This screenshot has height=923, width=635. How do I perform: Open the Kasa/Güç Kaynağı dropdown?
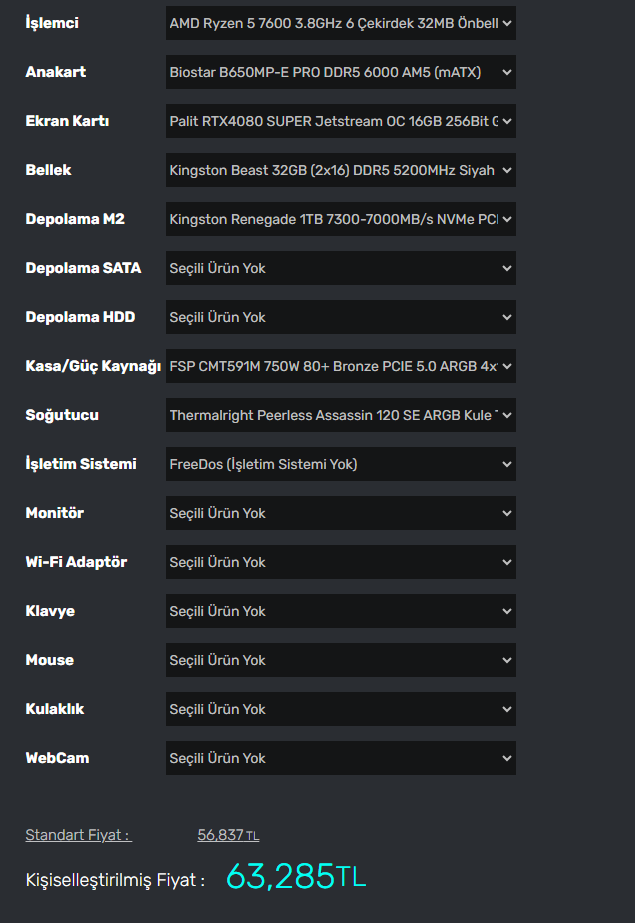(x=340, y=366)
